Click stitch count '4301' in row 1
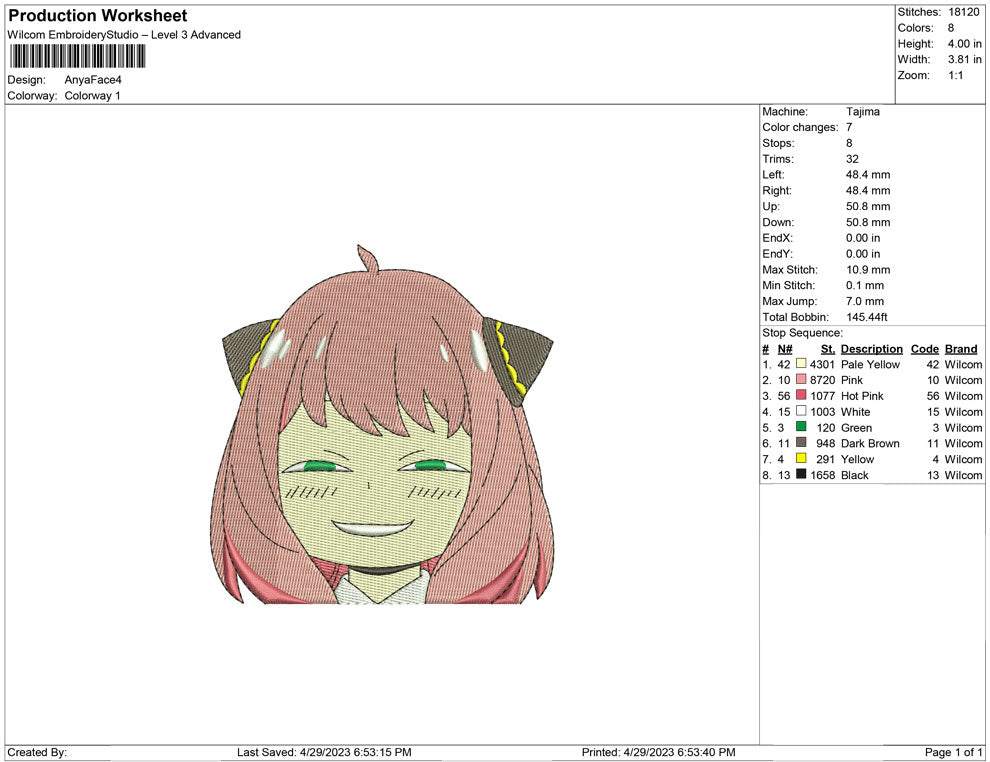990x762 pixels. point(822,364)
